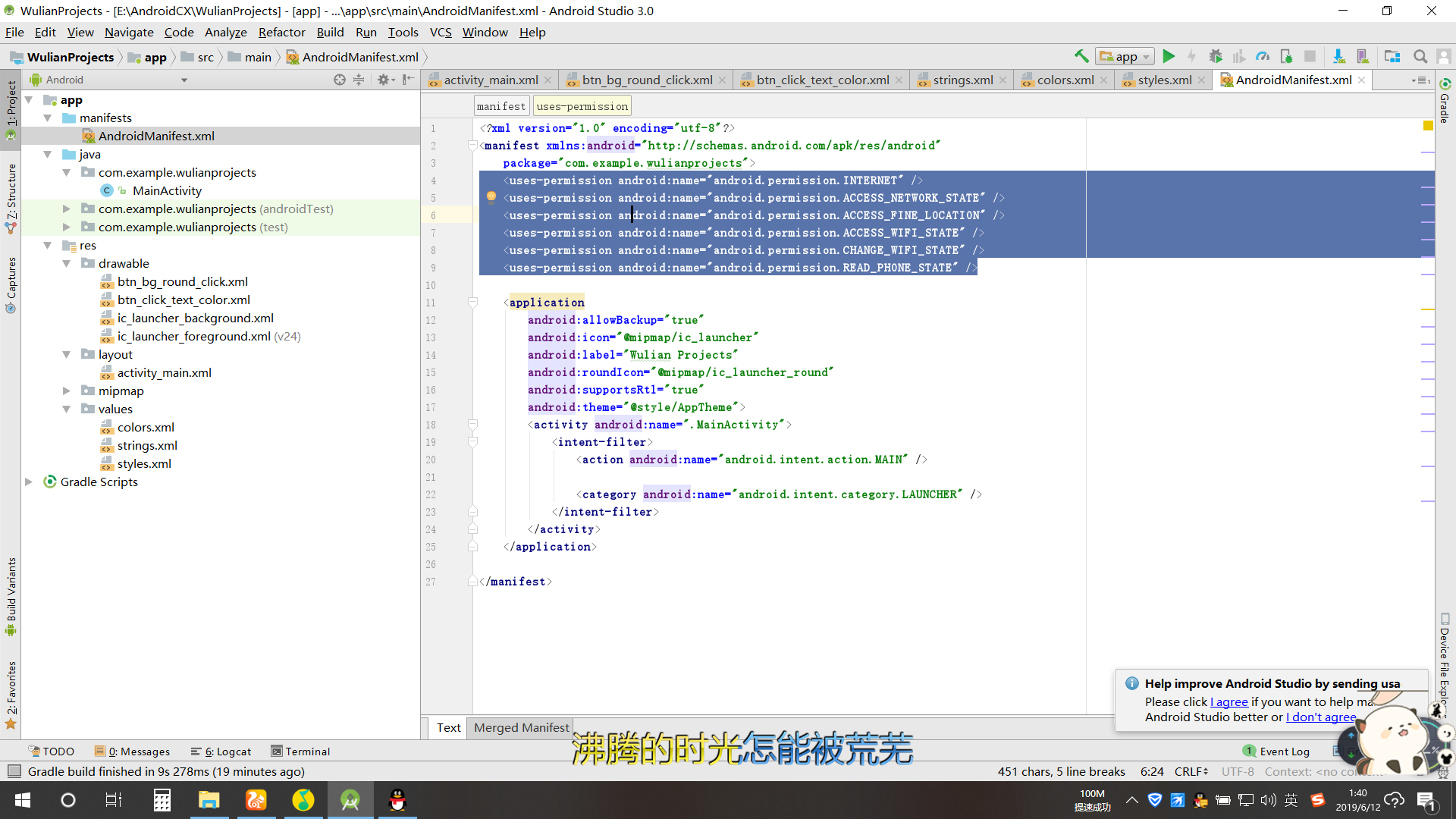Collapse the application tag fold on line 11
The image size is (1456, 819).
pos(472,303)
